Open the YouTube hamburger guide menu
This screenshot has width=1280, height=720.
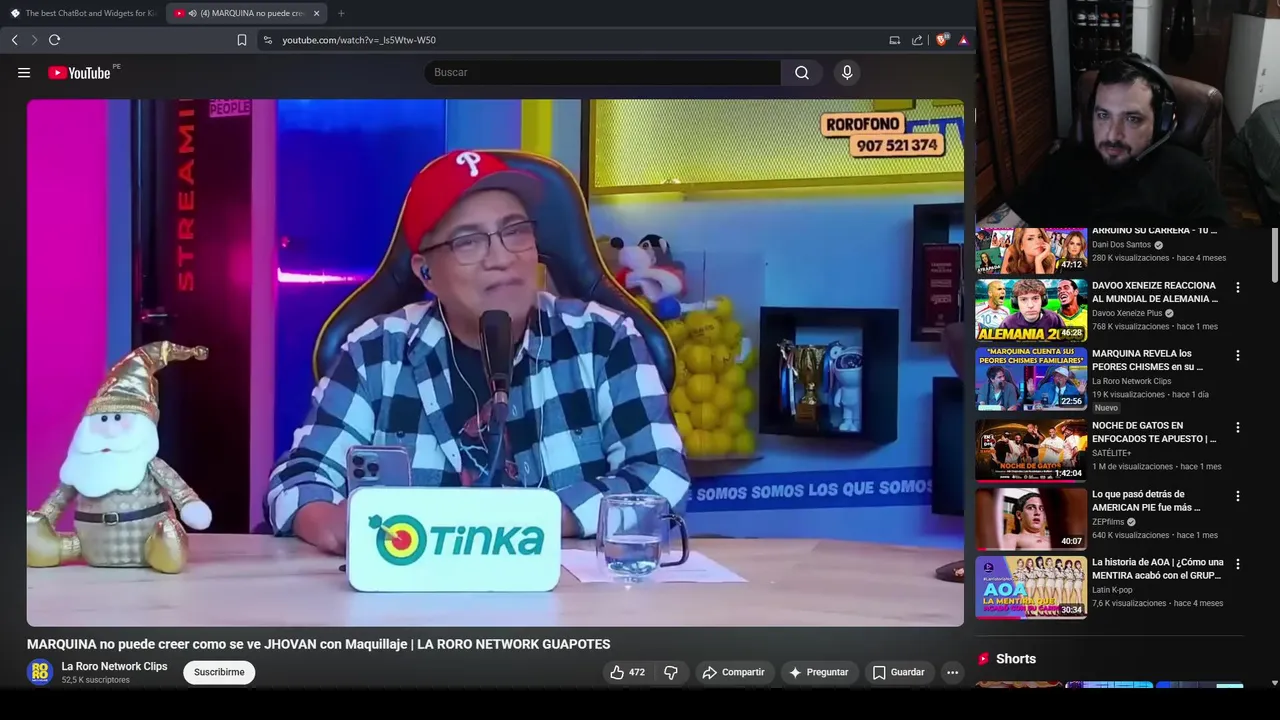click(x=24, y=73)
